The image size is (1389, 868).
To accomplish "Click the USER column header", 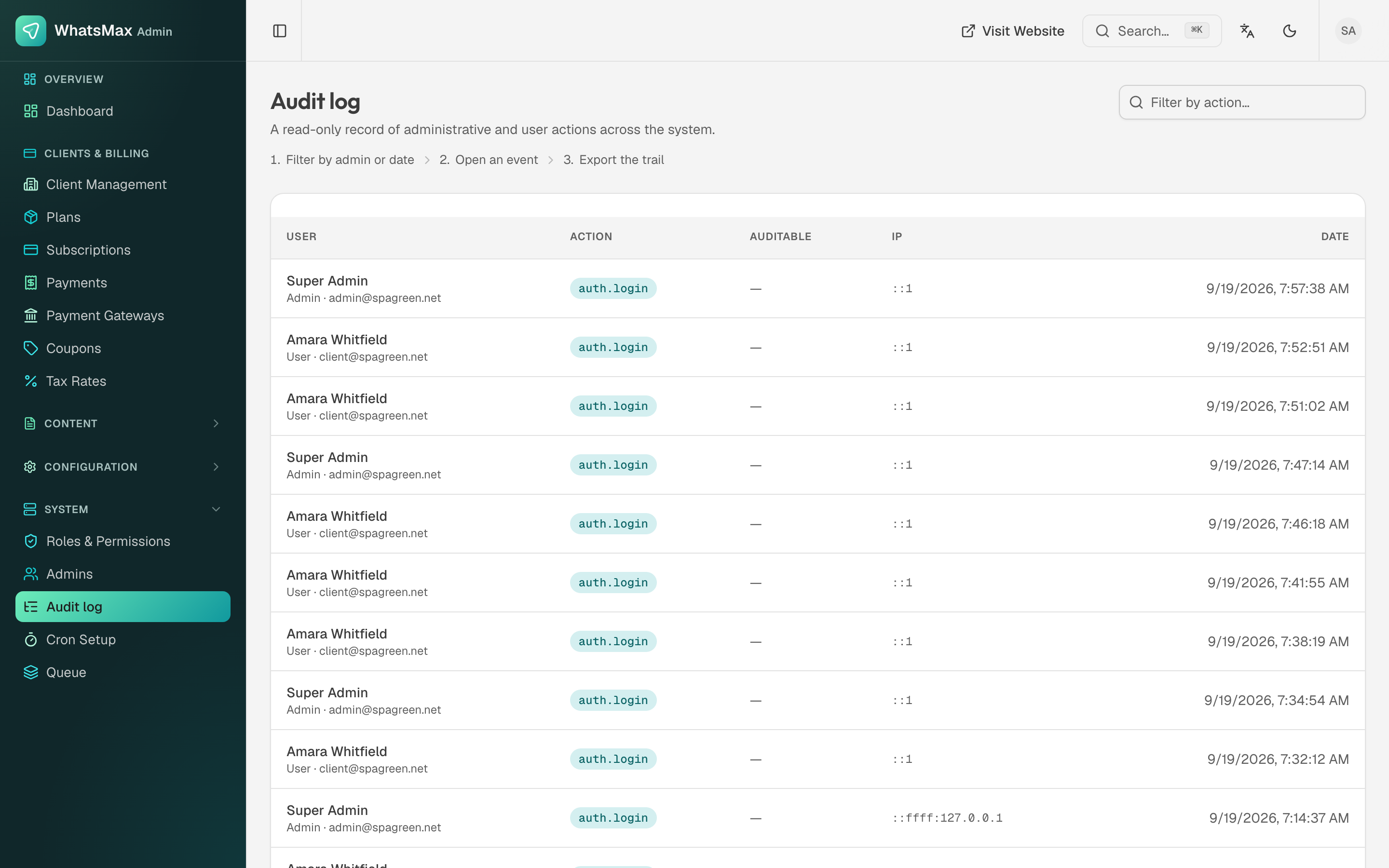I will pyautogui.click(x=301, y=236).
